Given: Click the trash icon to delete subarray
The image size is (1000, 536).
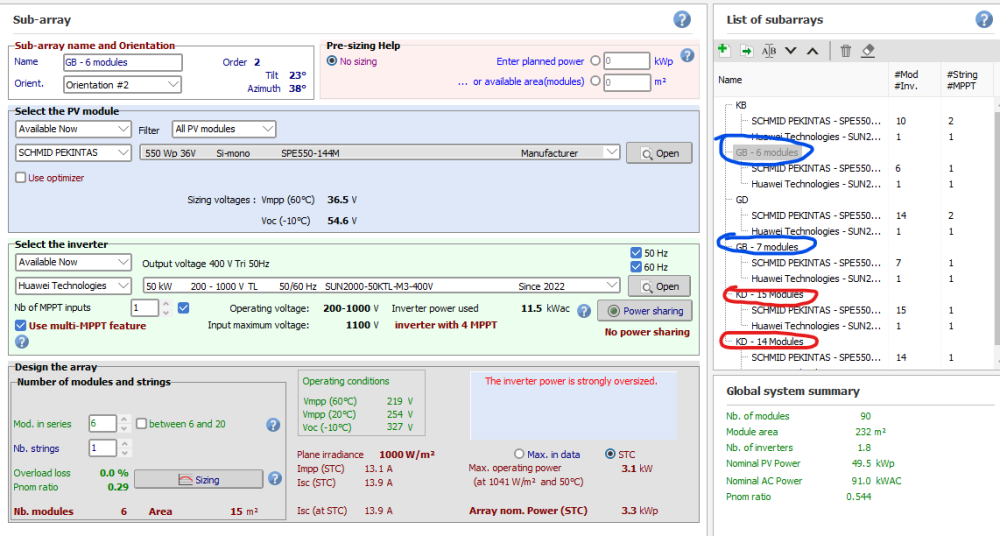Looking at the screenshot, I should coord(845,50).
